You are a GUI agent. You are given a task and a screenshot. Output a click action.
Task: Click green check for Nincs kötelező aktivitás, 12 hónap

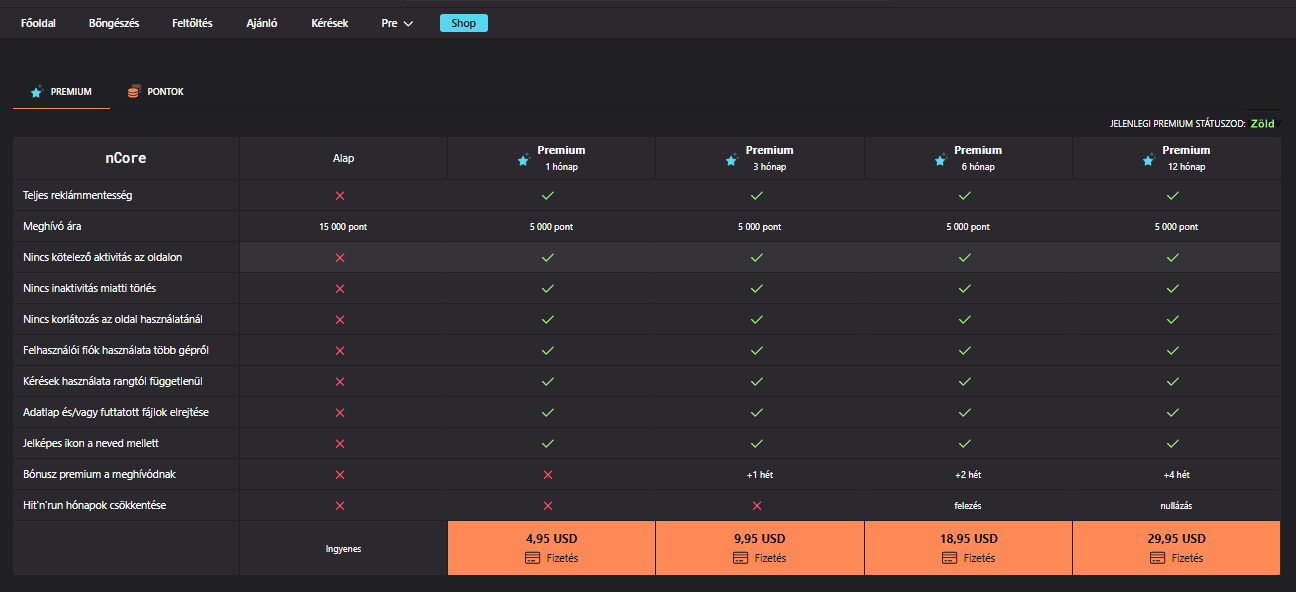[1173, 258]
